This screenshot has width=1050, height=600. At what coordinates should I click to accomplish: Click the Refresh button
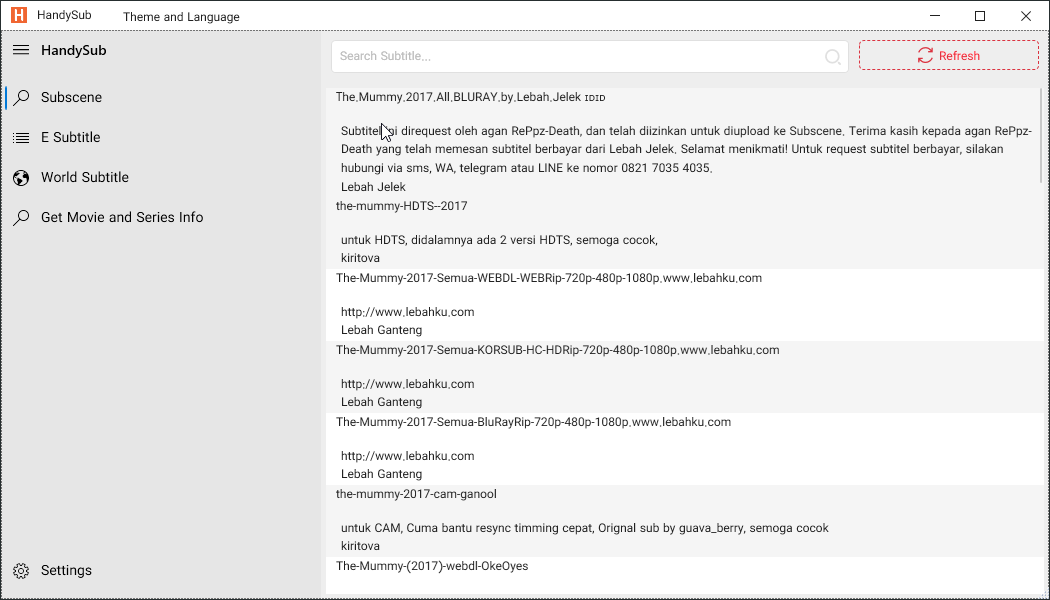[x=947, y=55]
